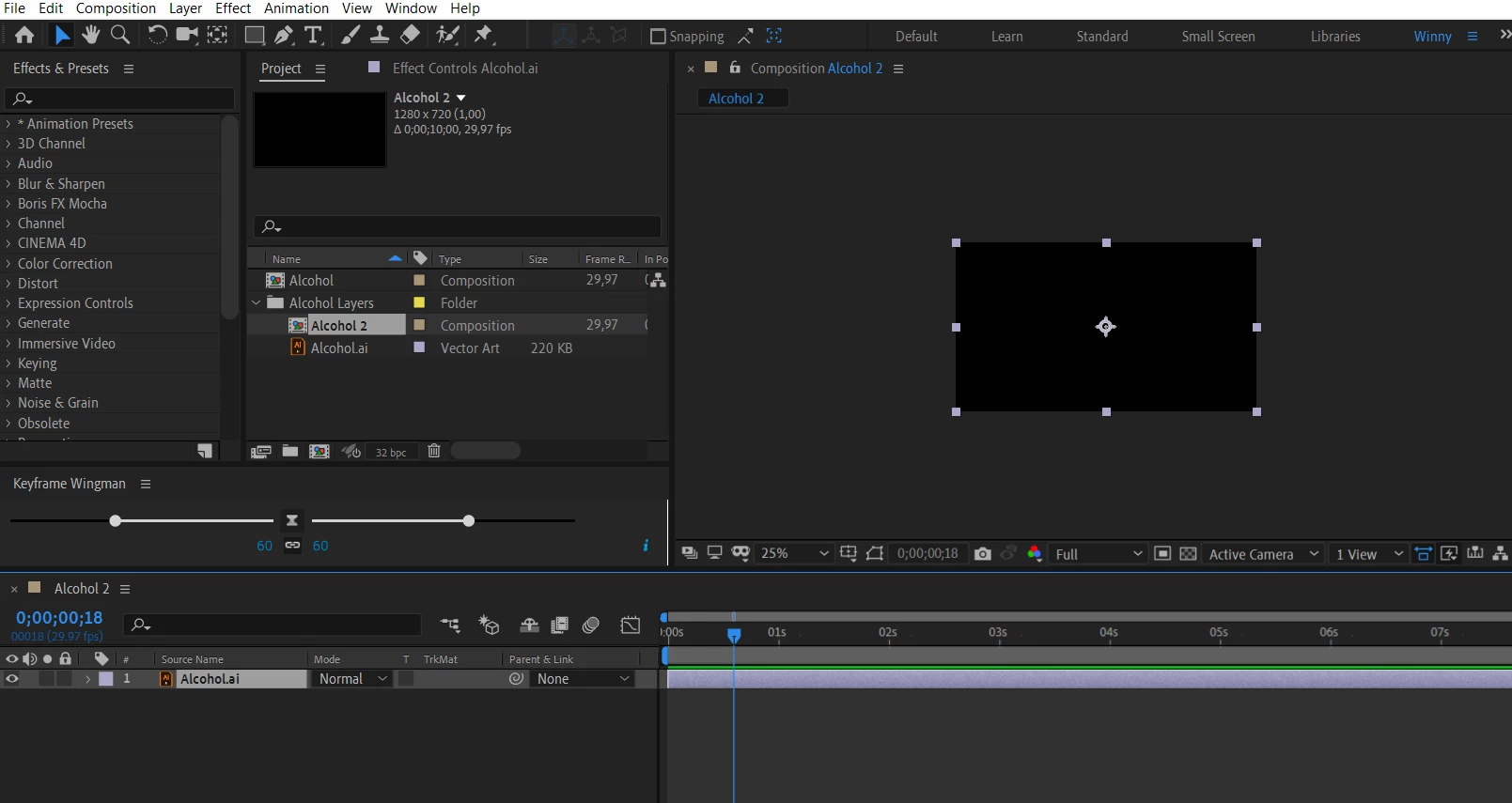The height and width of the screenshot is (803, 1512).
Task: Open the Parent None dropdown
Action: (583, 679)
